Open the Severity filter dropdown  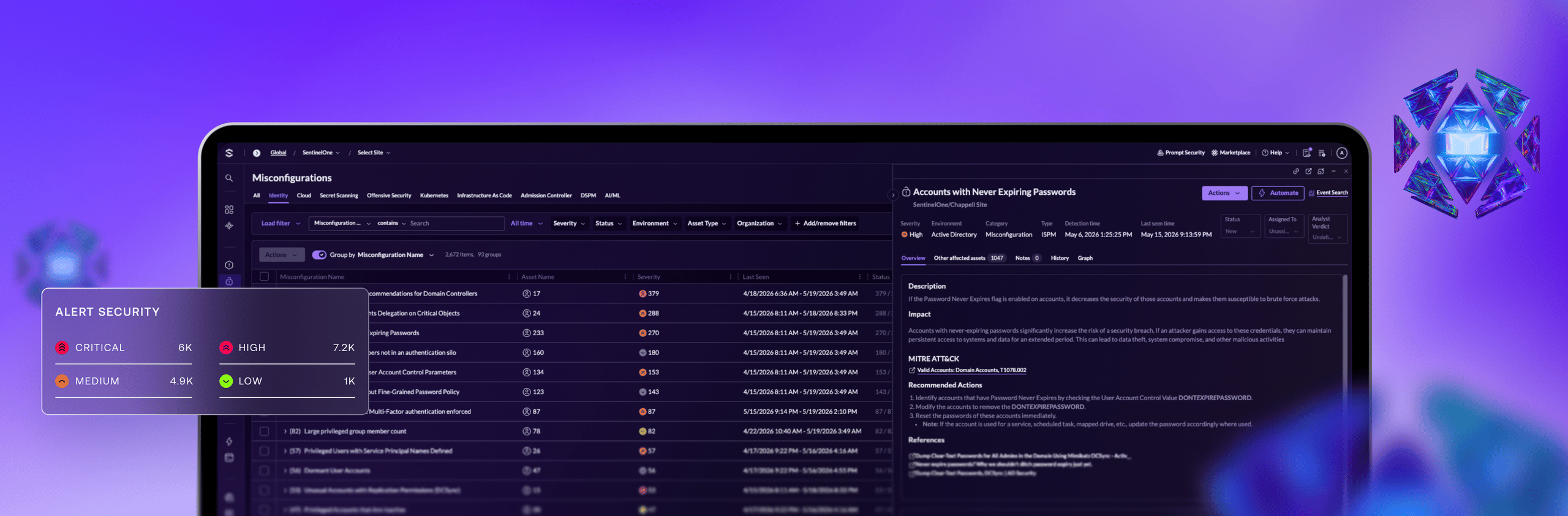(569, 224)
